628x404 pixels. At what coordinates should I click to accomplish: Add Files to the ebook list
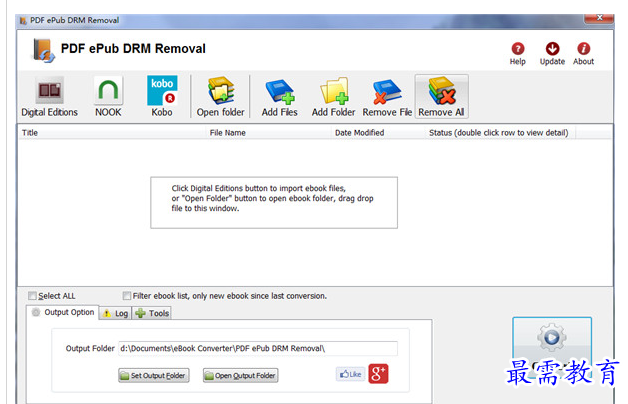point(280,96)
